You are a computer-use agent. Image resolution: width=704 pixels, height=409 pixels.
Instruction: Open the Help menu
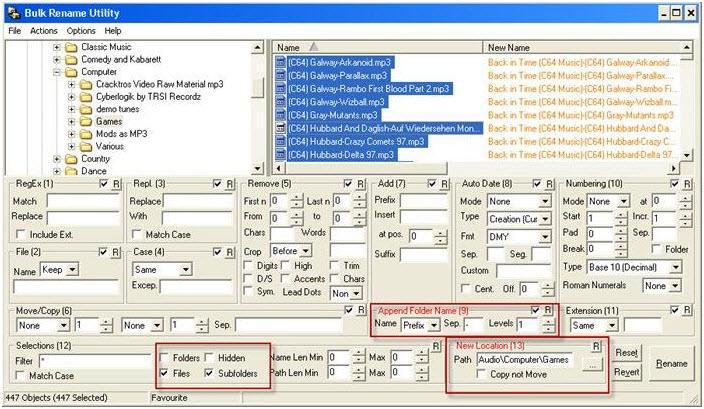click(113, 31)
